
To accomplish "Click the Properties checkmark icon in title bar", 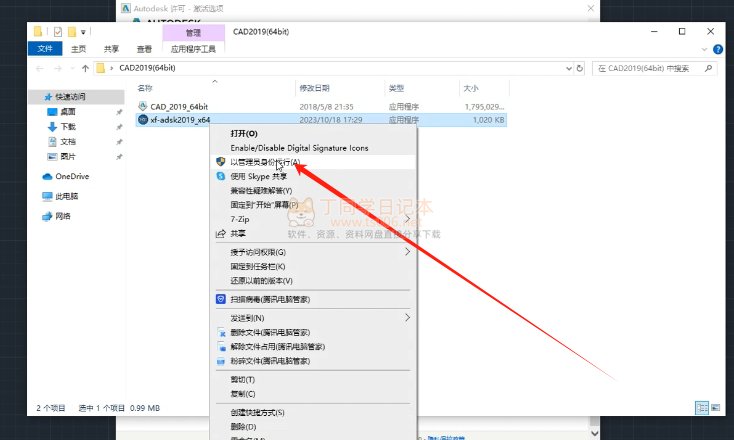I will (x=58, y=32).
